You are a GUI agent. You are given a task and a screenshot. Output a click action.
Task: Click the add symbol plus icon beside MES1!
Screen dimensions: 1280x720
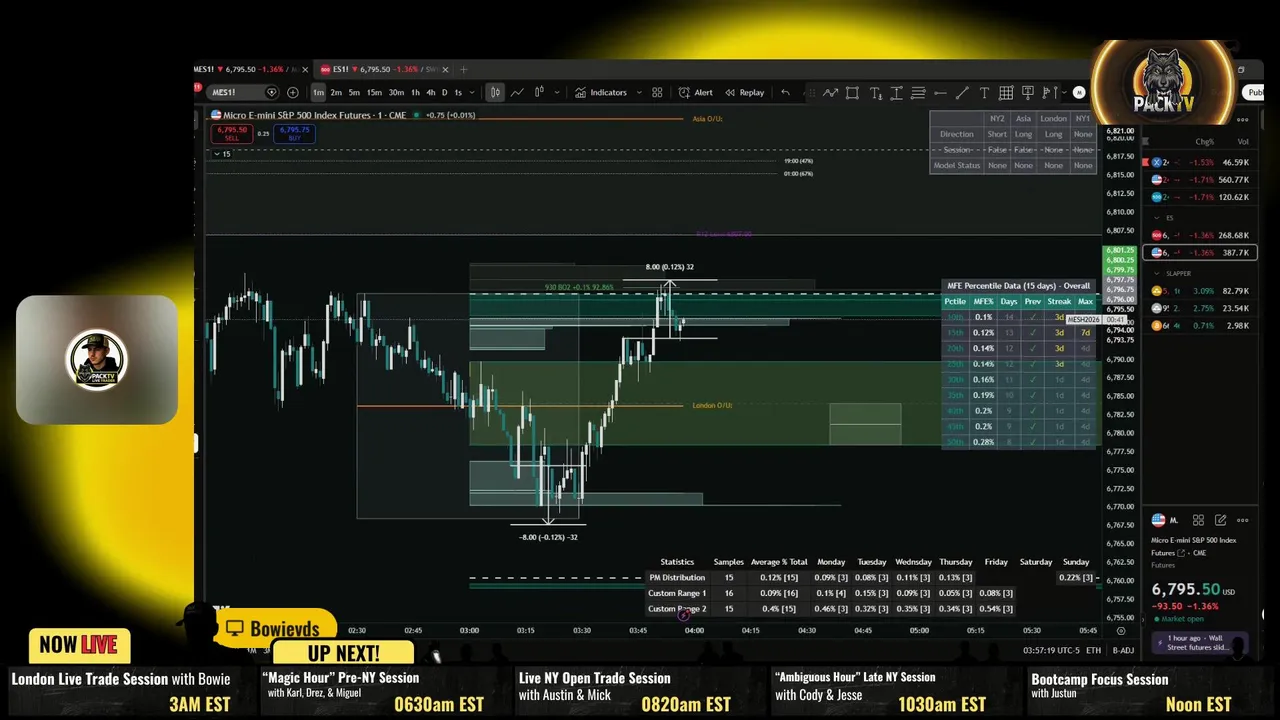click(x=292, y=92)
